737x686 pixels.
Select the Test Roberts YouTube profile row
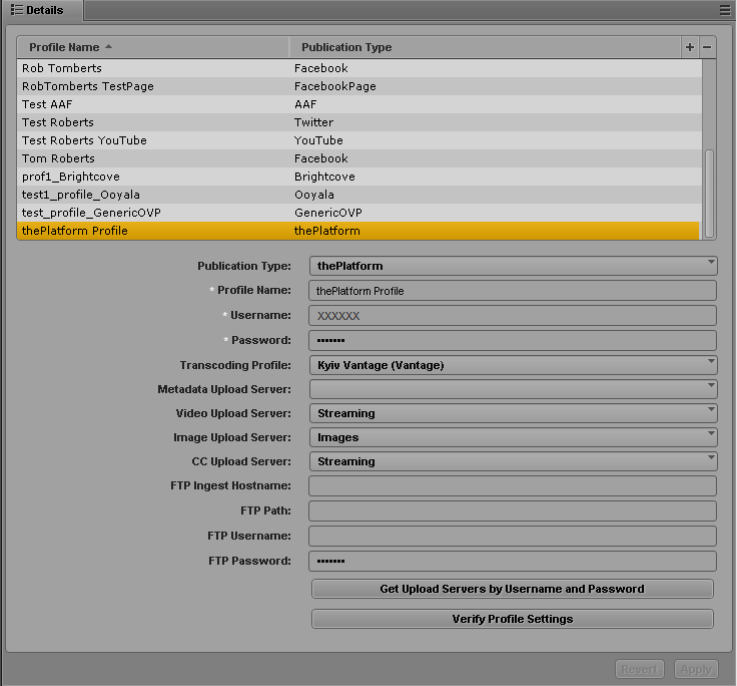click(x=360, y=141)
